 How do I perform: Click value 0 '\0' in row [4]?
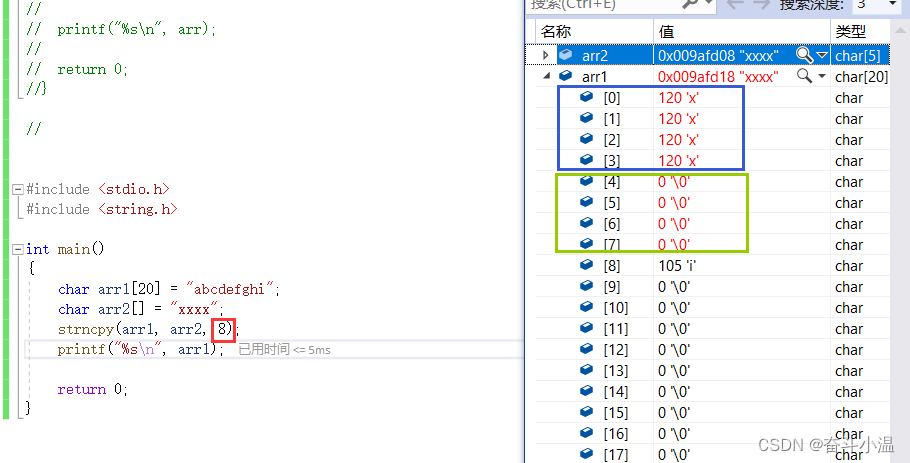point(674,182)
